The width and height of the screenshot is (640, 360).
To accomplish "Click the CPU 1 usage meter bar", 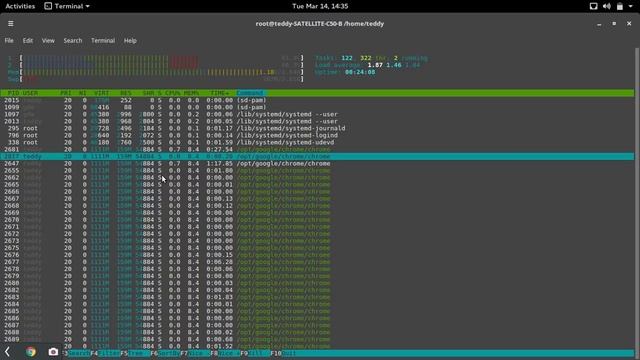I will (162, 58).
